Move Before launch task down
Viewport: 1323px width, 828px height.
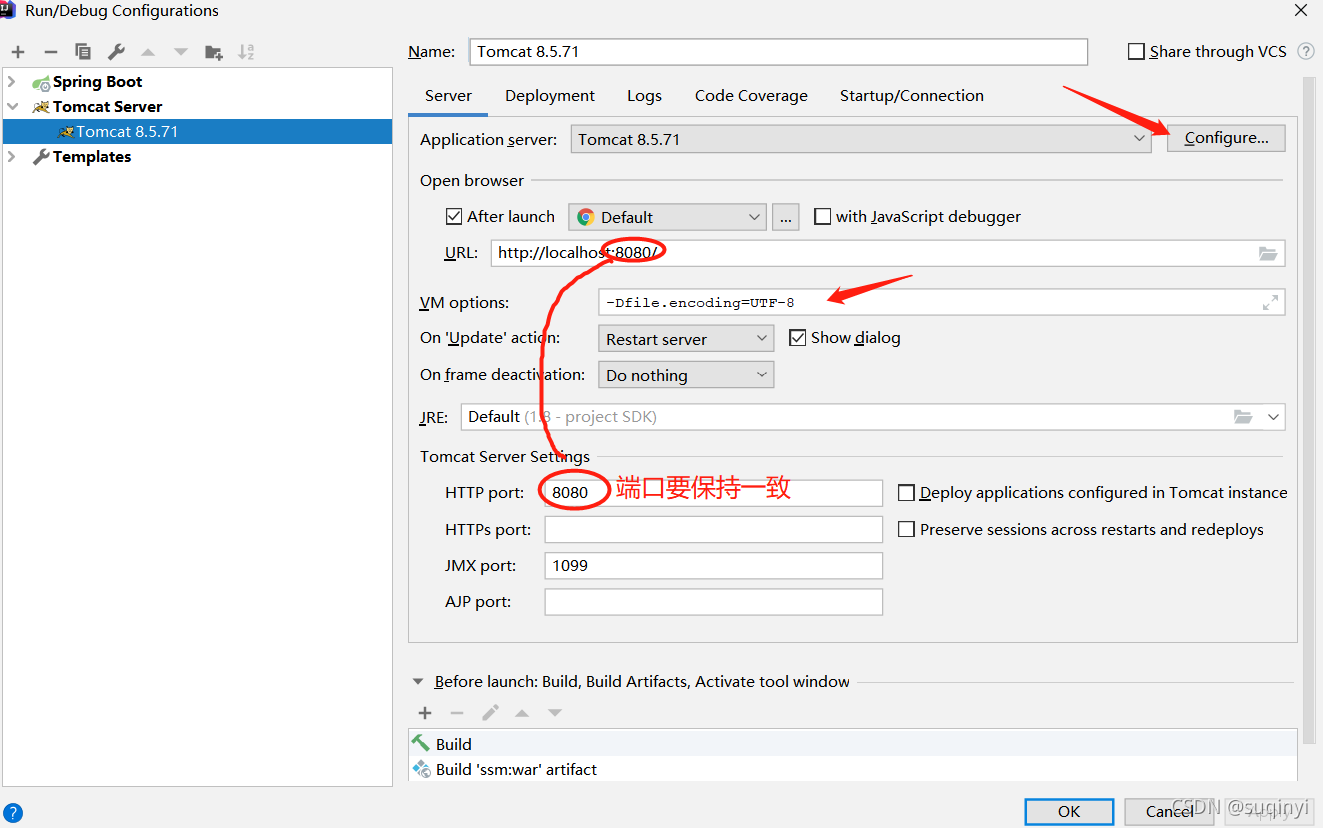pos(555,713)
